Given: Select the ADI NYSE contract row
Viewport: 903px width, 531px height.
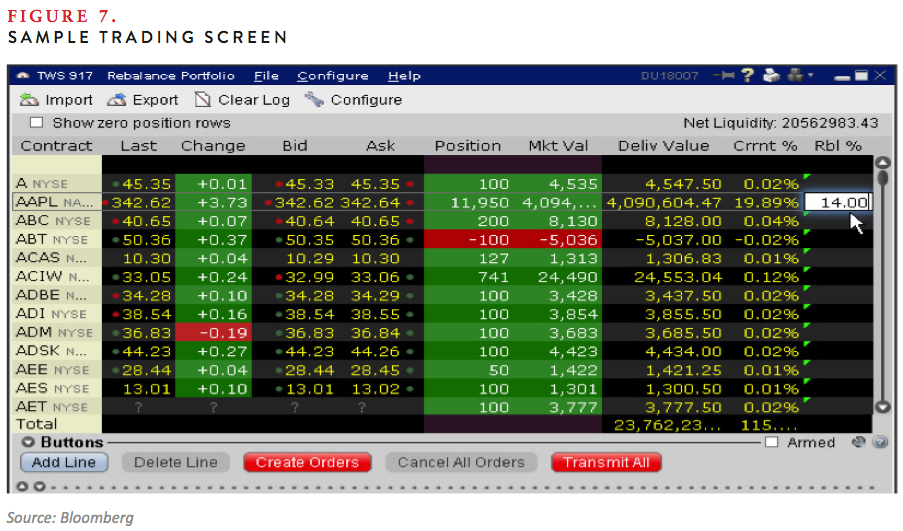Looking at the screenshot, I should pos(441,314).
